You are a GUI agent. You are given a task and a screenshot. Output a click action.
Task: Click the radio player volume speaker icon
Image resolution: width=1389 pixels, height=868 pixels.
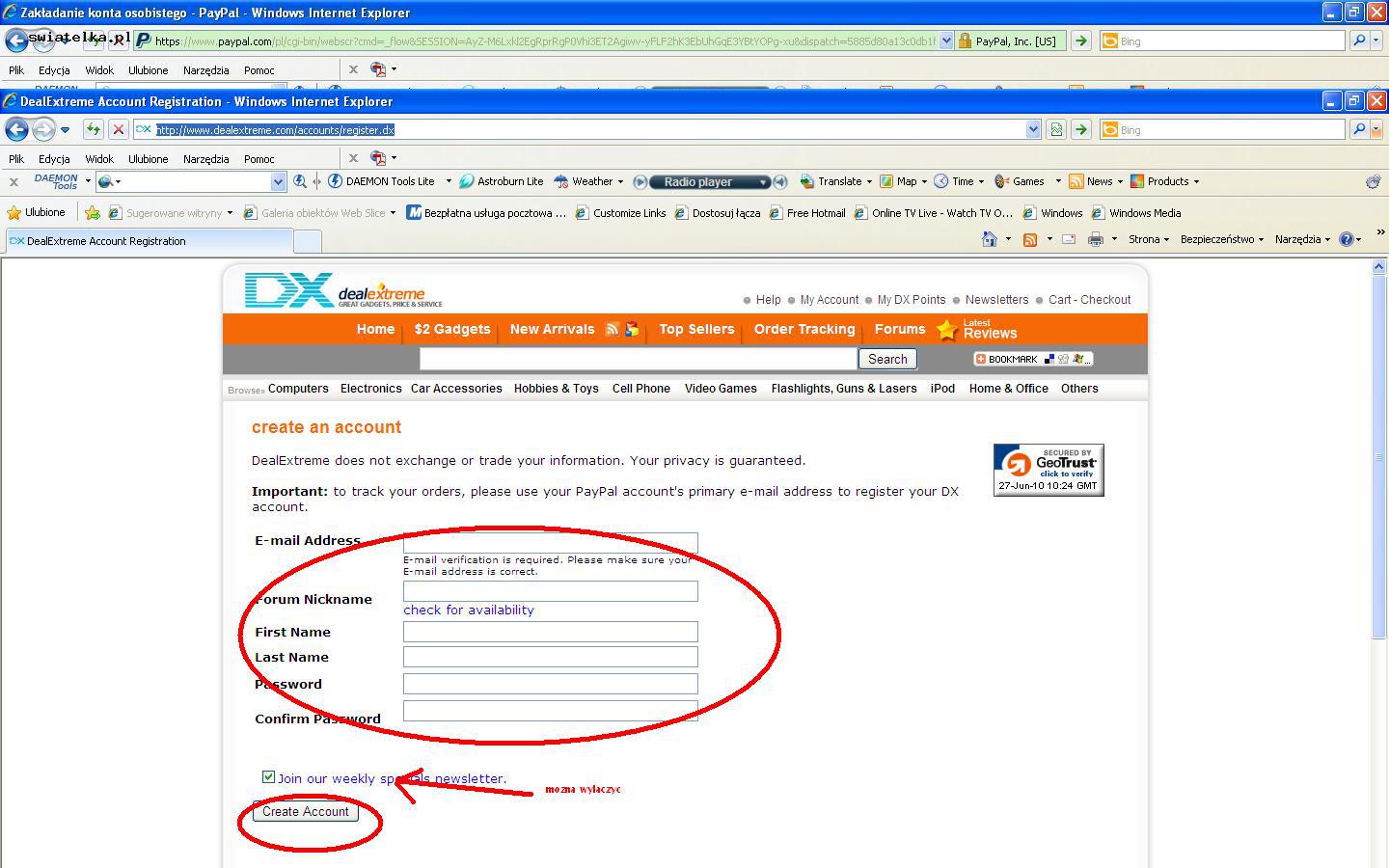pos(781,181)
